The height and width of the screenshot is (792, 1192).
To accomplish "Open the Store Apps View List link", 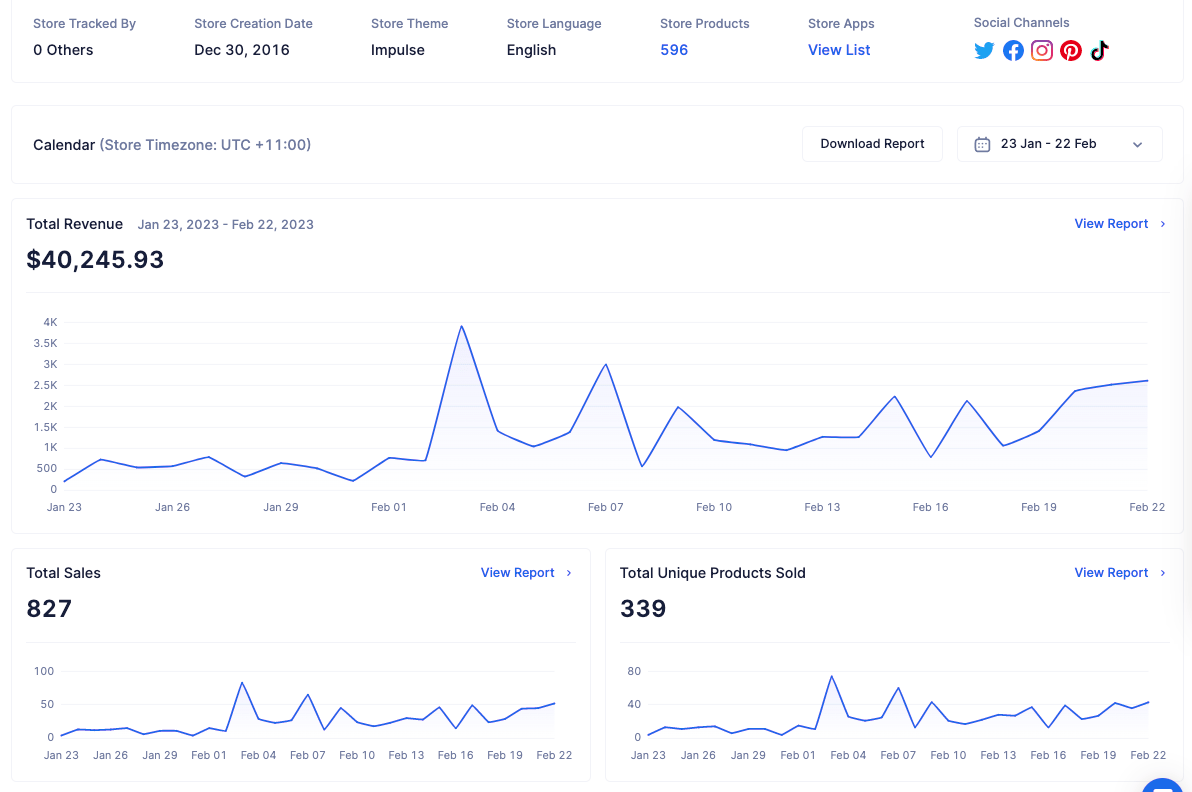I will click(x=839, y=50).
